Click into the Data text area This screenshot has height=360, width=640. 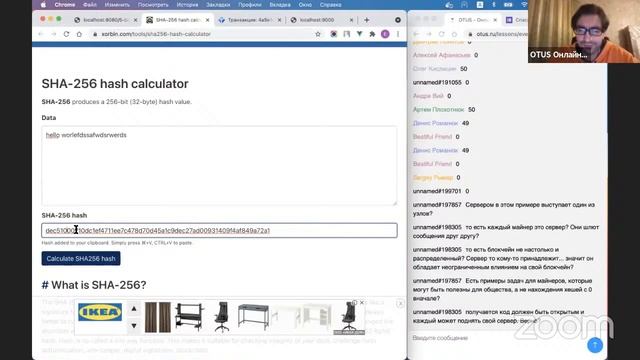[x=219, y=166]
